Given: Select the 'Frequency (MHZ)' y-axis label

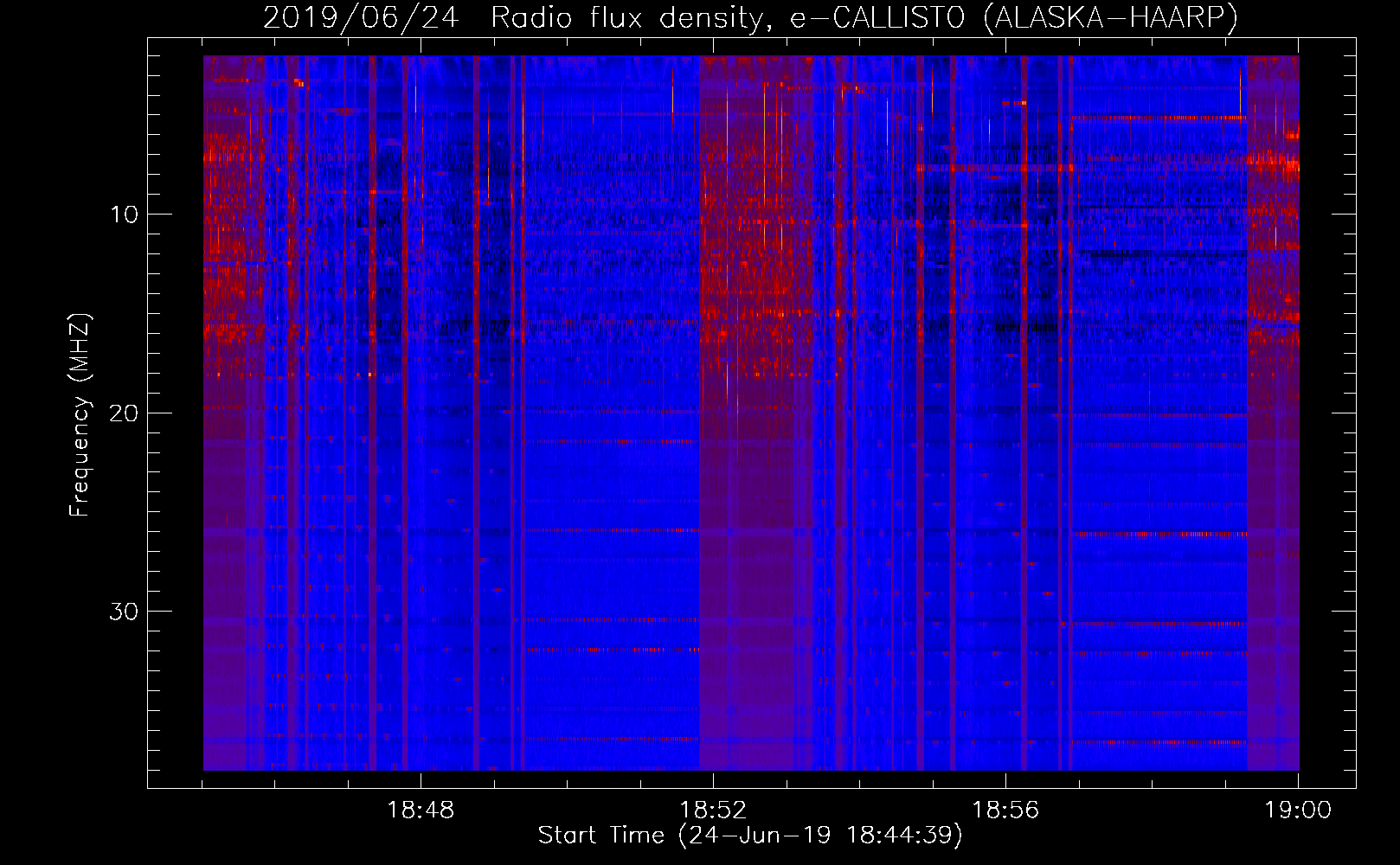Looking at the screenshot, I should [80, 414].
